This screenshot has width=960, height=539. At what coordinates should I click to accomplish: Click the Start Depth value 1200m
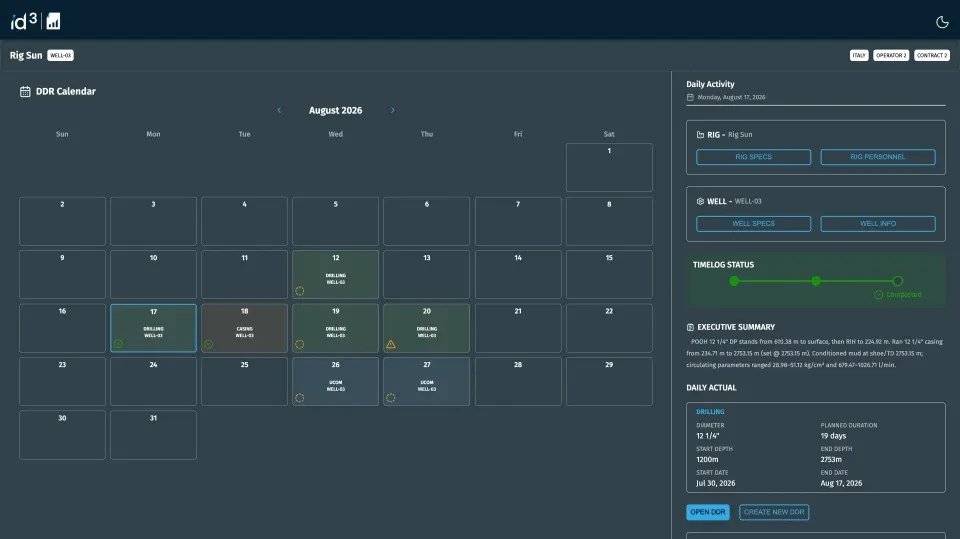pyautogui.click(x=707, y=459)
